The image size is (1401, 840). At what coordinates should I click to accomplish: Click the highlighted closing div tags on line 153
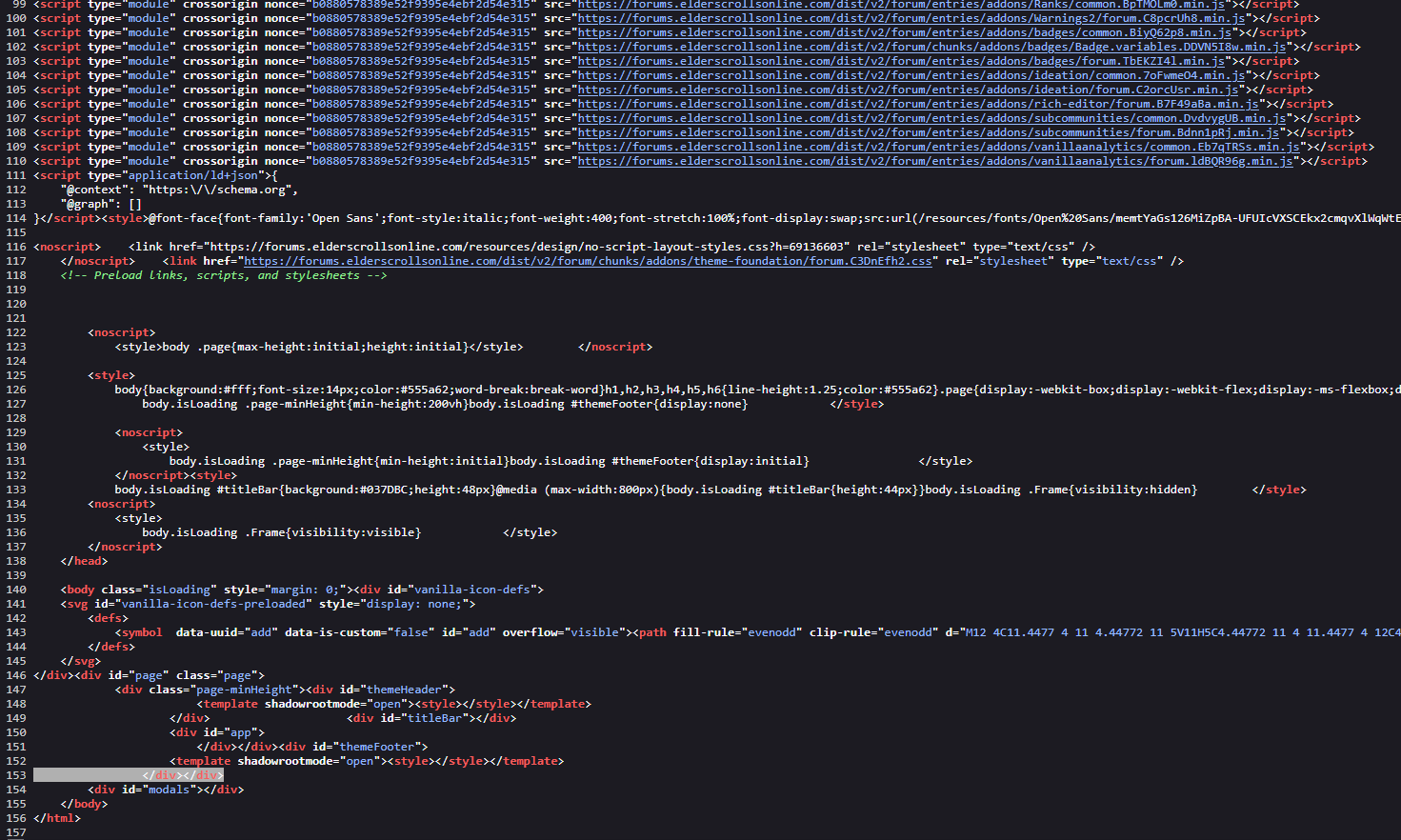point(183,775)
